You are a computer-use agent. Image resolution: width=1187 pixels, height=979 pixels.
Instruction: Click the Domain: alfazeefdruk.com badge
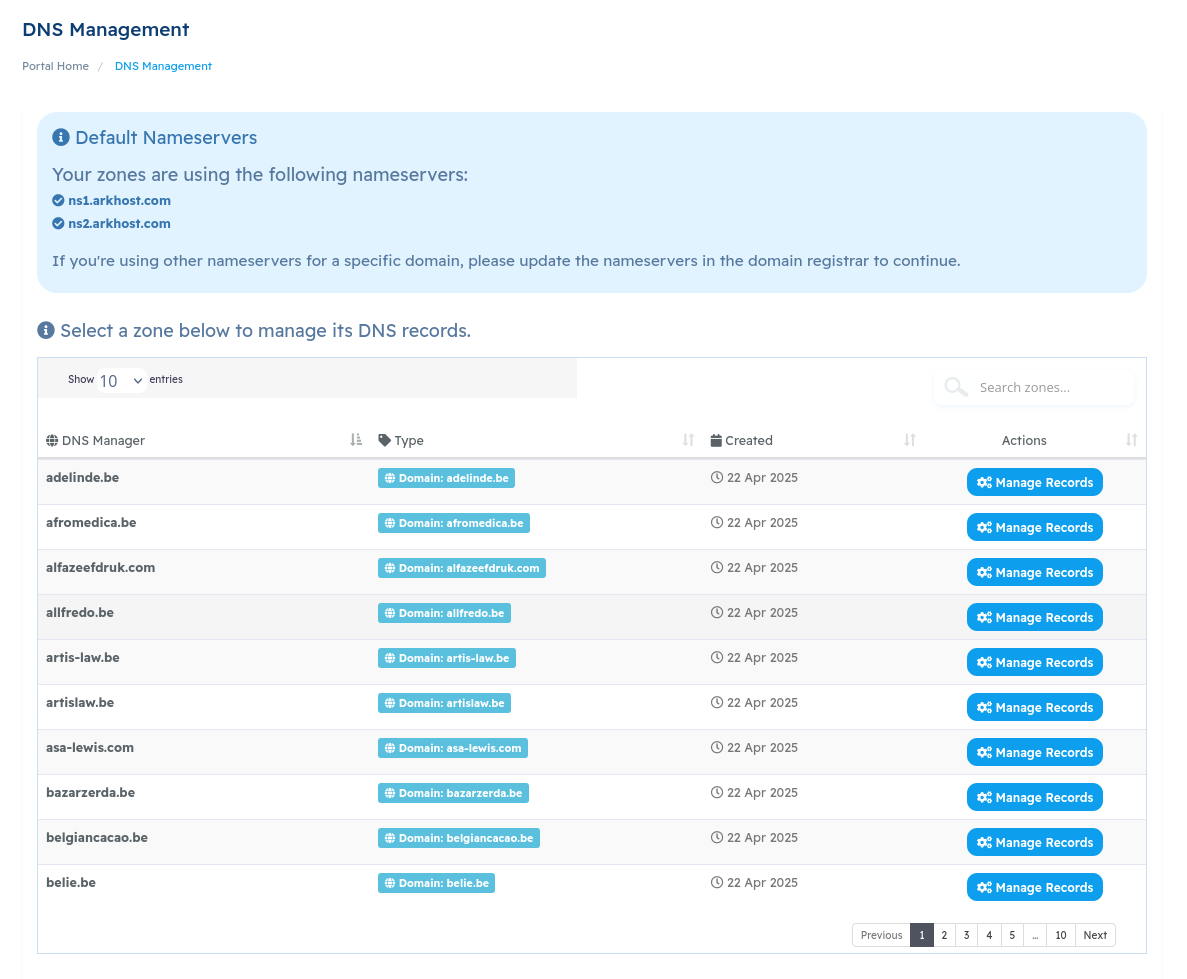462,568
